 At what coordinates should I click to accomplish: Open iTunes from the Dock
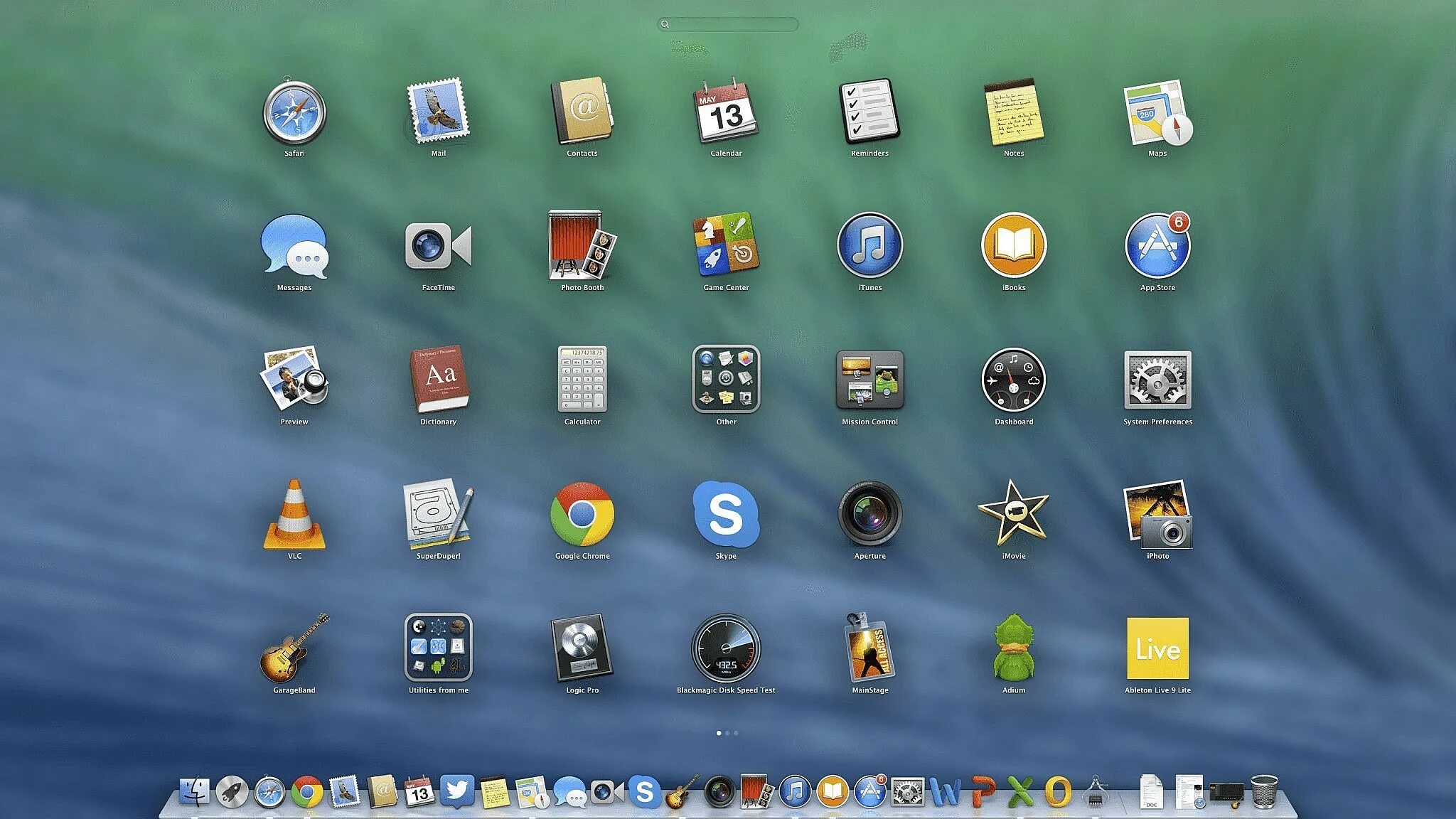point(795,792)
